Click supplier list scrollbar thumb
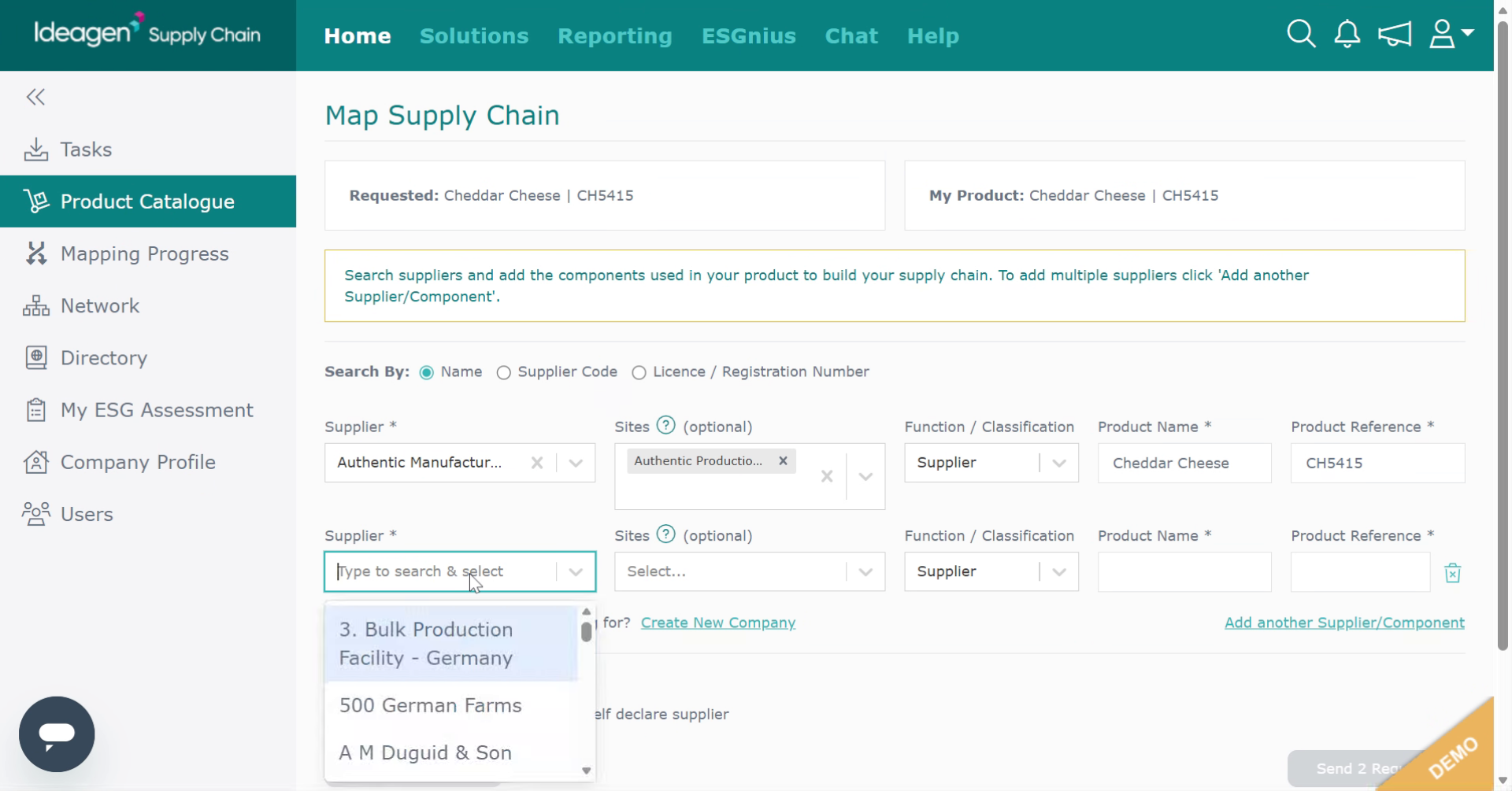This screenshot has width=1512, height=791. point(586,632)
